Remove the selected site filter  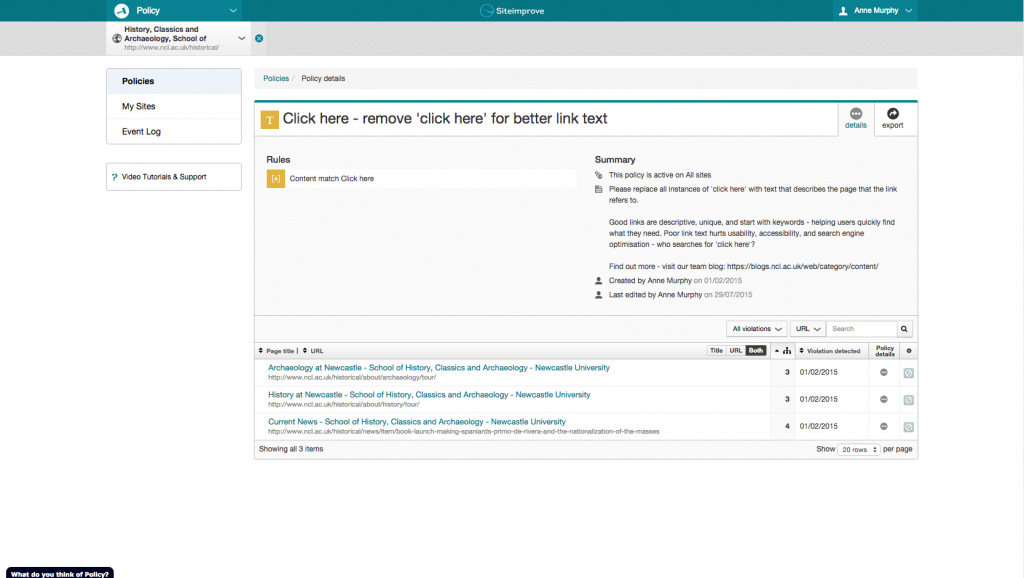[x=259, y=38]
